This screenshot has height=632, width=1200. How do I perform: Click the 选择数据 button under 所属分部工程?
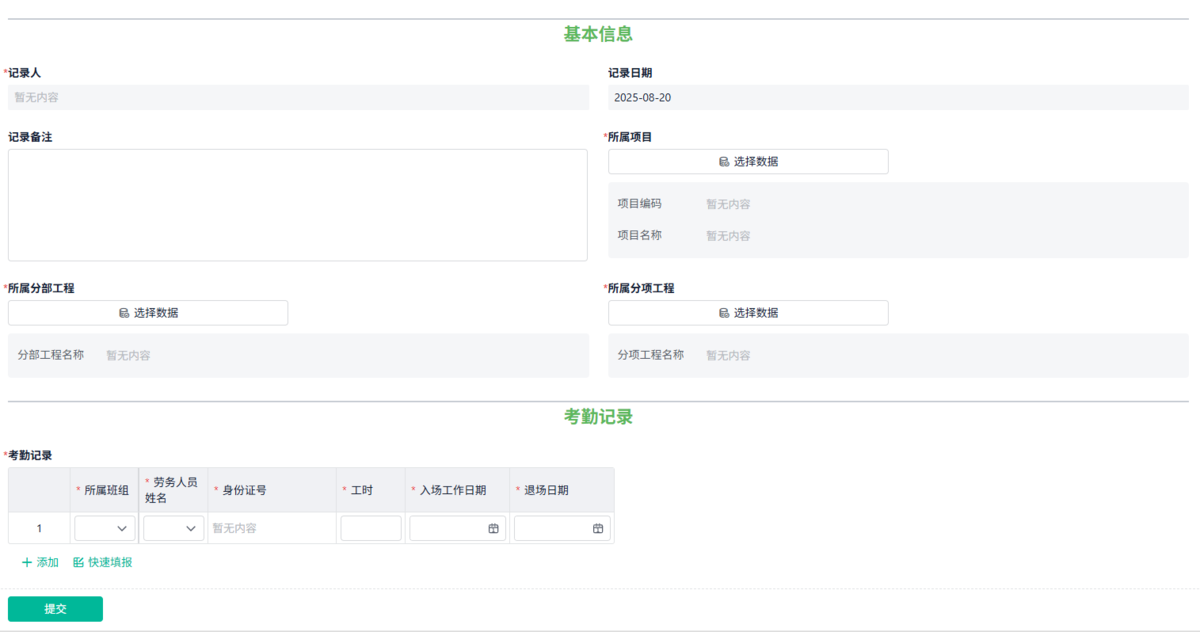pos(147,312)
